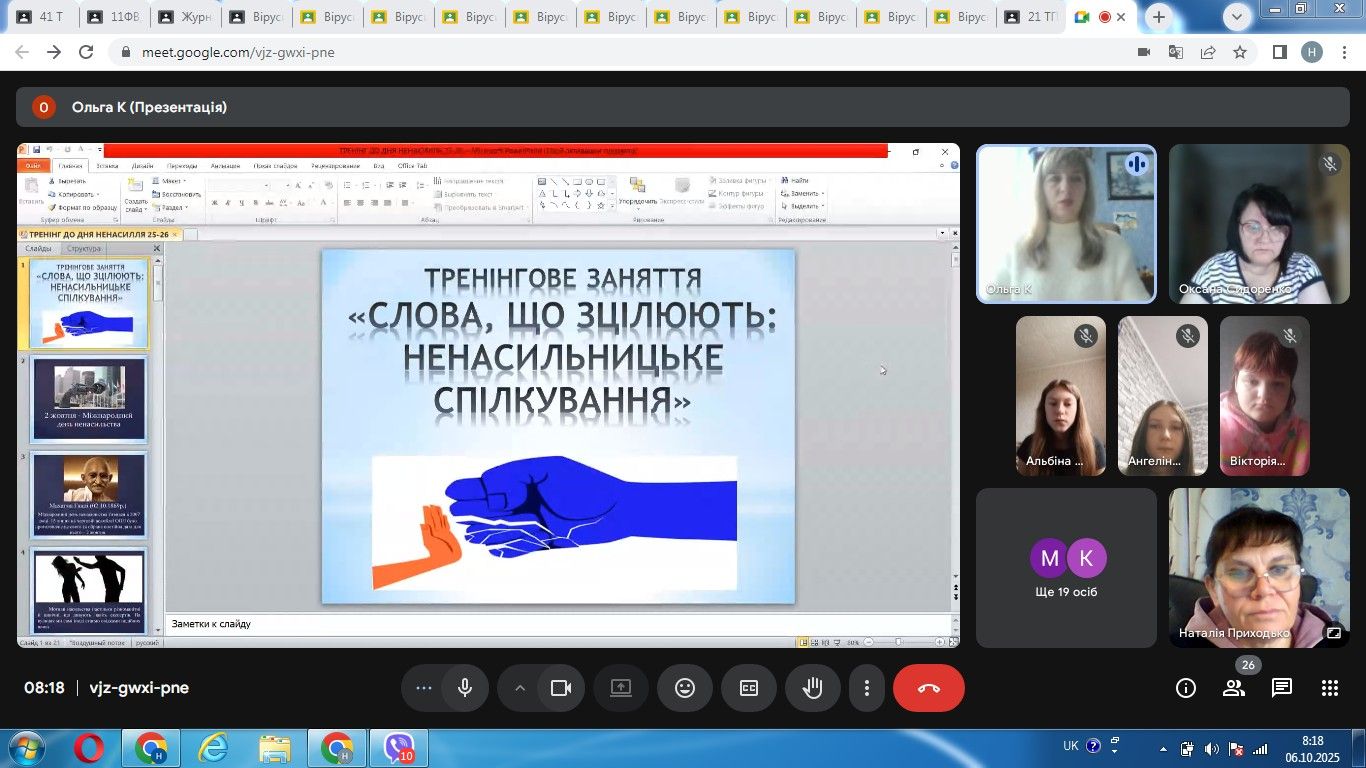Open audio settings three-dot menu beside microphone

click(x=424, y=688)
